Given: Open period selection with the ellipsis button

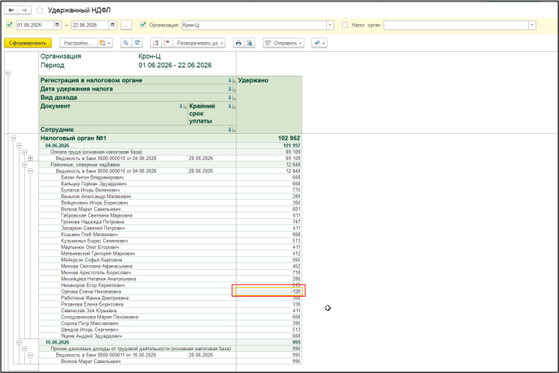Looking at the screenshot, I should click(126, 25).
